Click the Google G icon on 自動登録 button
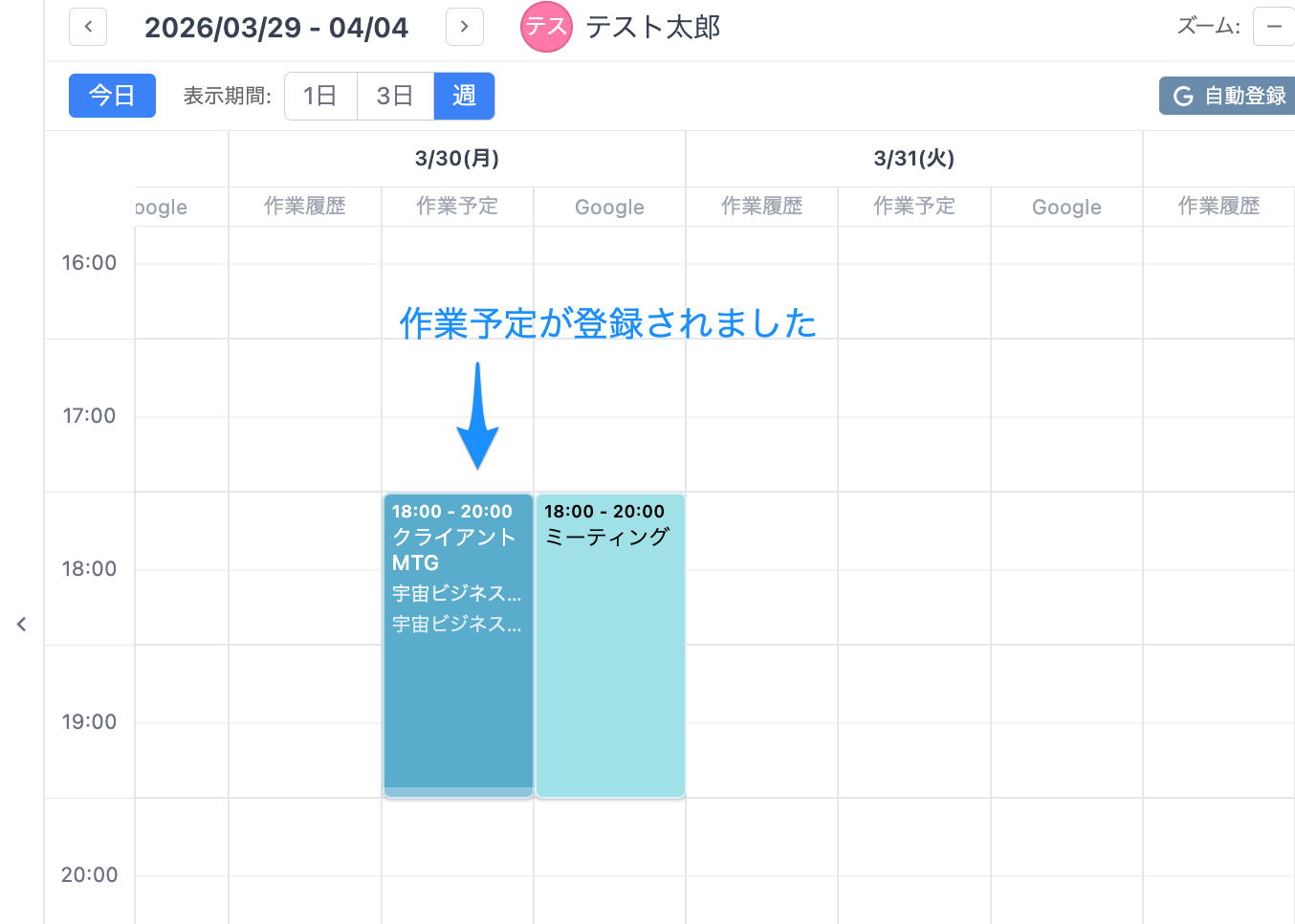Image resolution: width=1295 pixels, height=924 pixels. 1183,96
